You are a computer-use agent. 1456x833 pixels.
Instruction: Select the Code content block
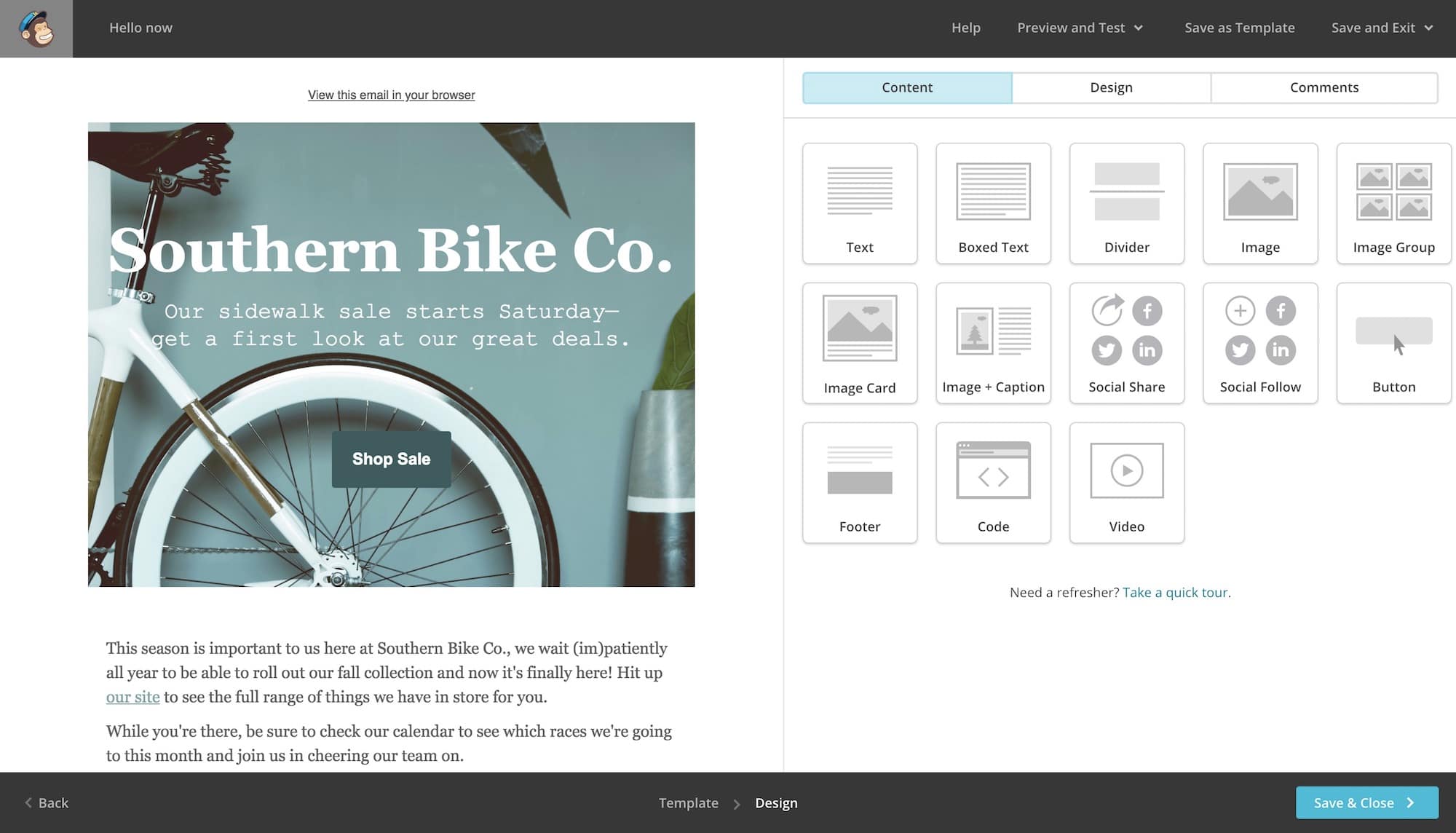coord(993,482)
